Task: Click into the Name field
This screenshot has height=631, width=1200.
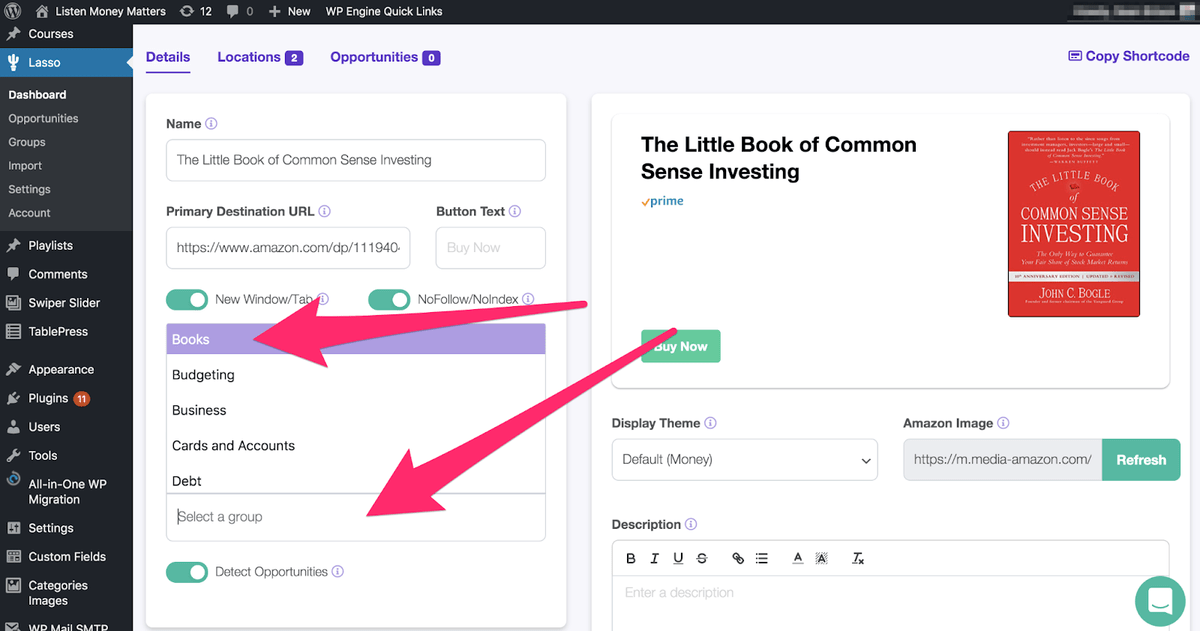Action: coord(356,160)
